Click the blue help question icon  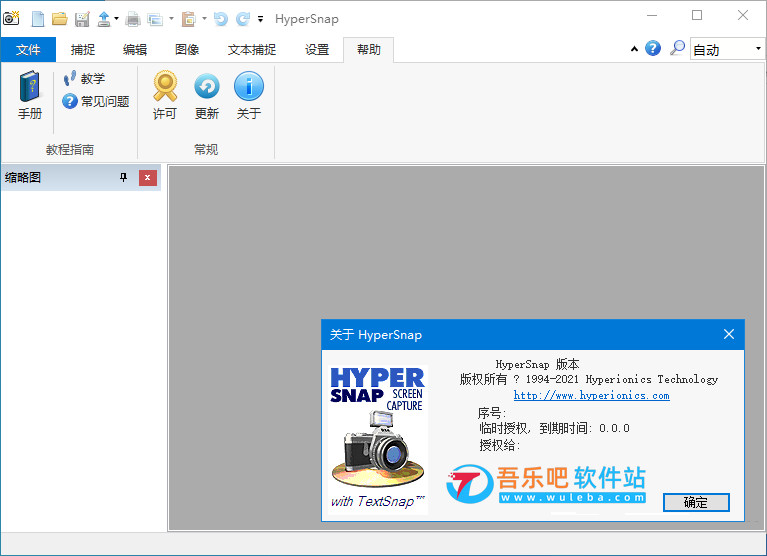pos(653,48)
